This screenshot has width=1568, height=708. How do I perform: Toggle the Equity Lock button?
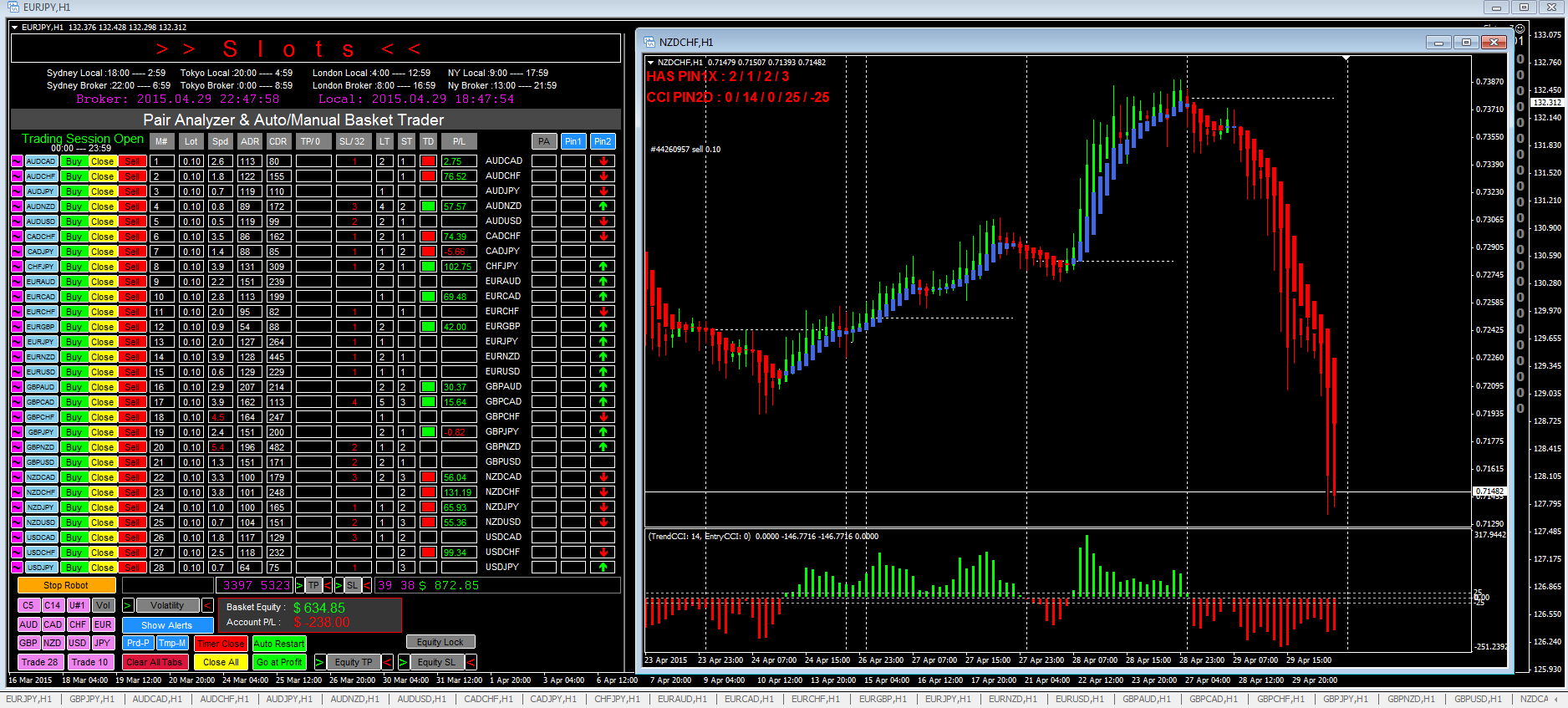coord(440,642)
